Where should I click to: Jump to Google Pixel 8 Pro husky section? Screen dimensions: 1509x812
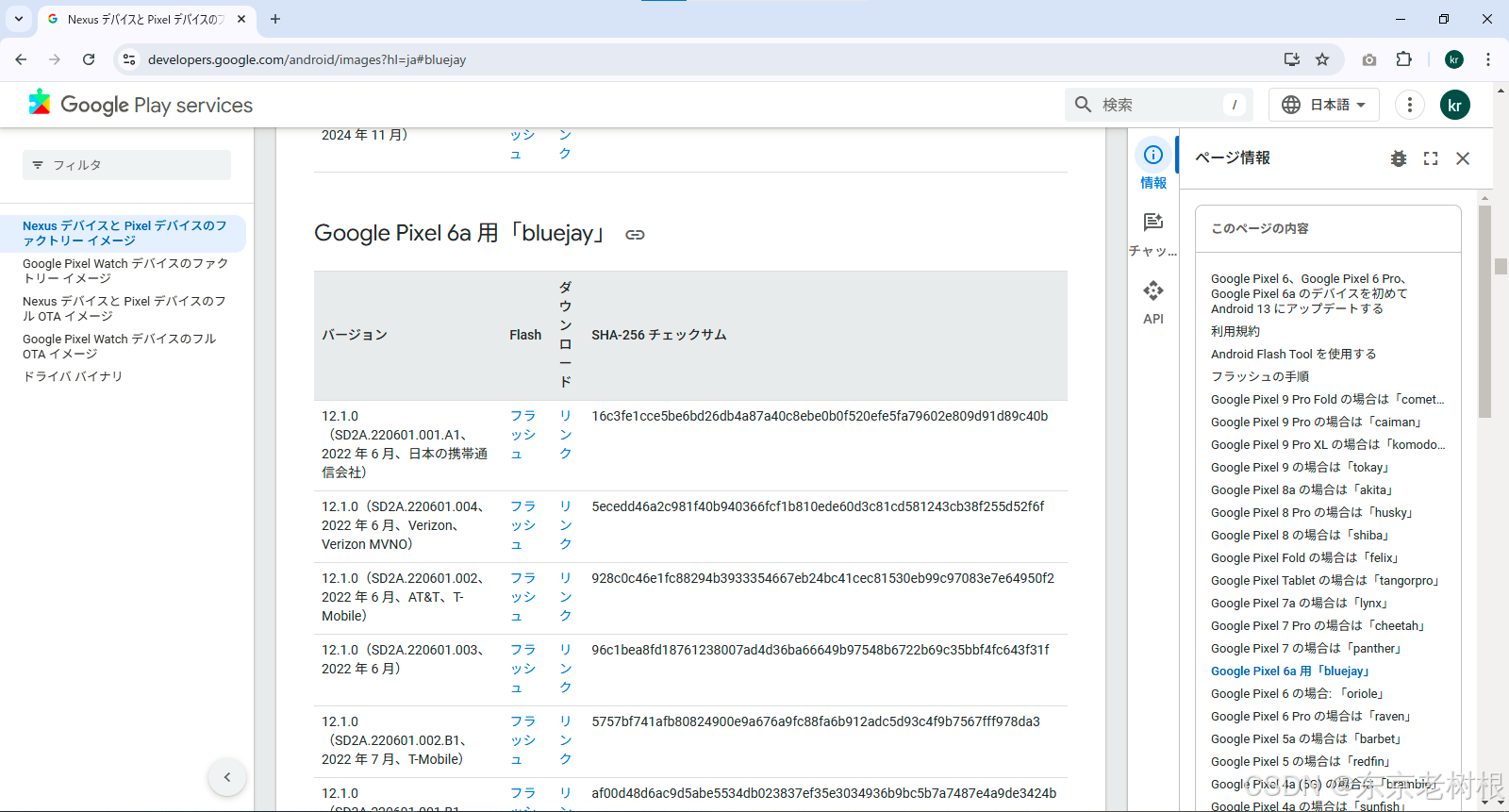(1312, 512)
